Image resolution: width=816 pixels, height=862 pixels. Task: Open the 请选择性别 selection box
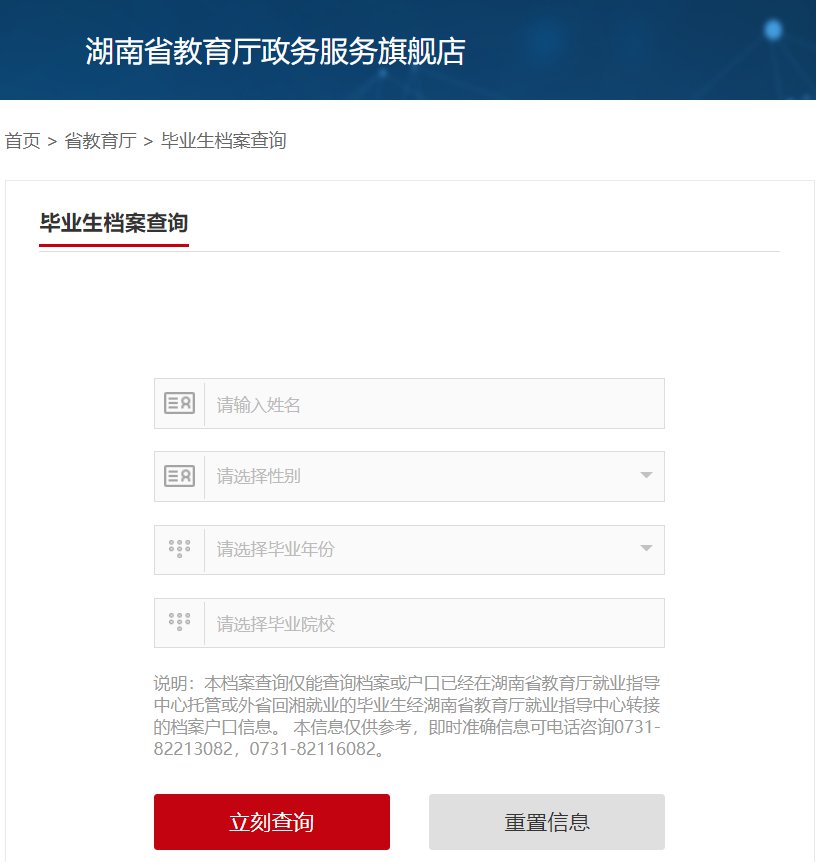tap(420, 476)
